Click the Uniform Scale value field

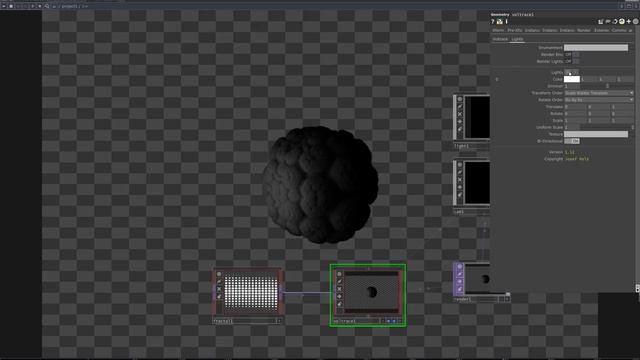pyautogui.click(x=571, y=127)
